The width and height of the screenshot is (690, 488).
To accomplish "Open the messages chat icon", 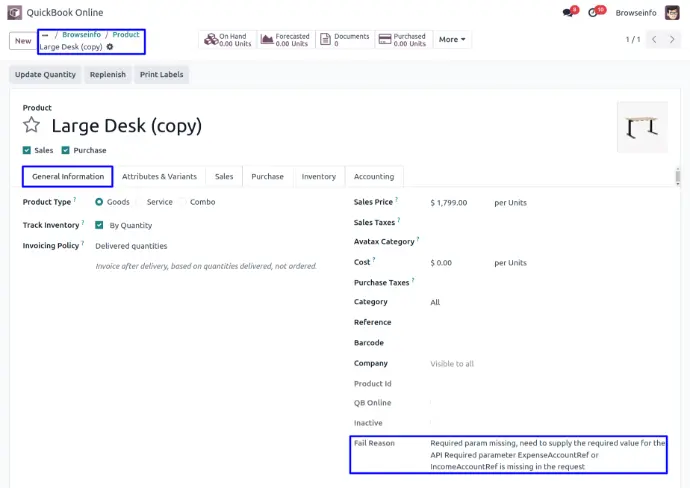I will click(x=569, y=13).
